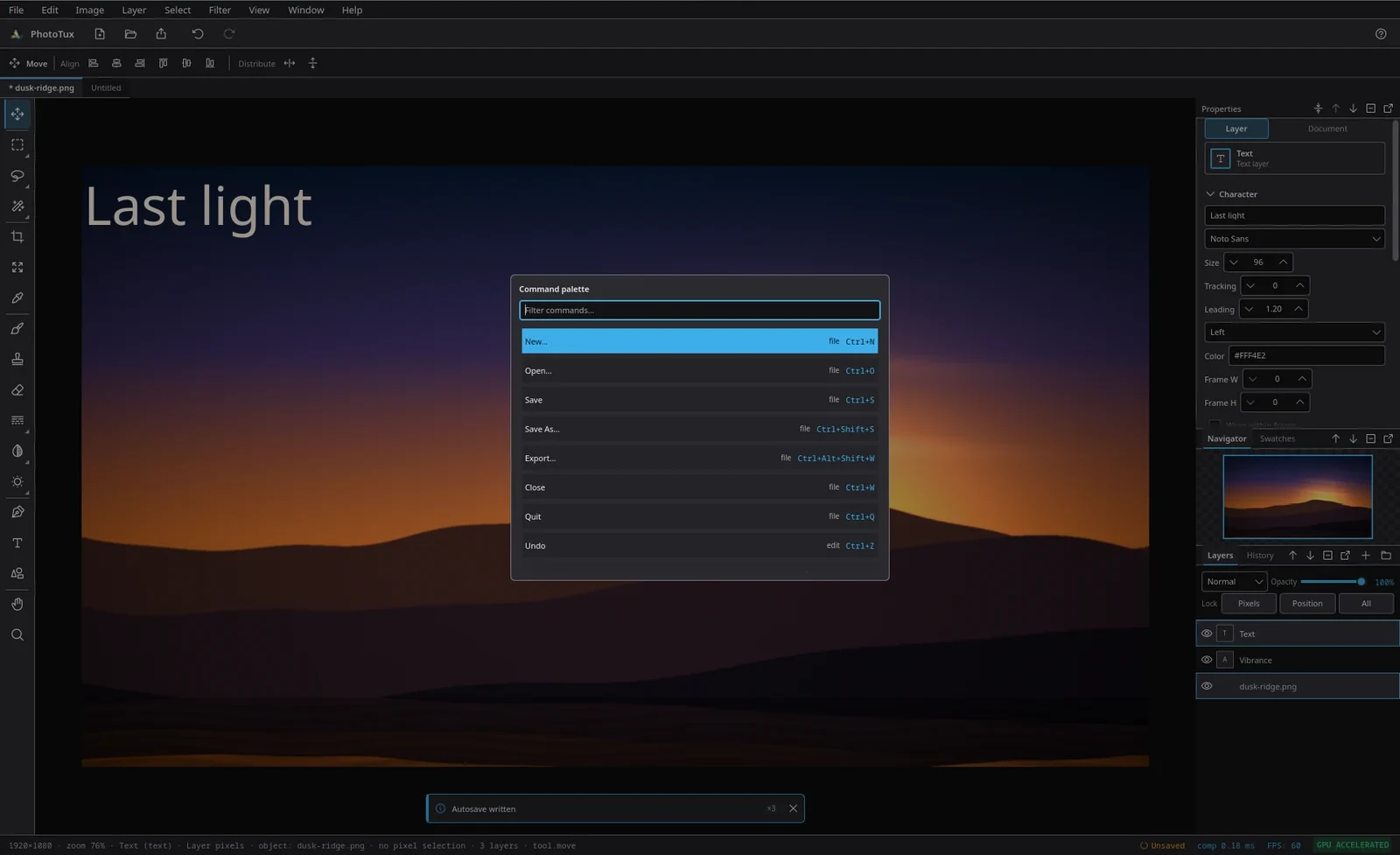This screenshot has height=855, width=1400.
Task: Collapse the Navigator panel with minus icon
Action: tap(1370, 438)
